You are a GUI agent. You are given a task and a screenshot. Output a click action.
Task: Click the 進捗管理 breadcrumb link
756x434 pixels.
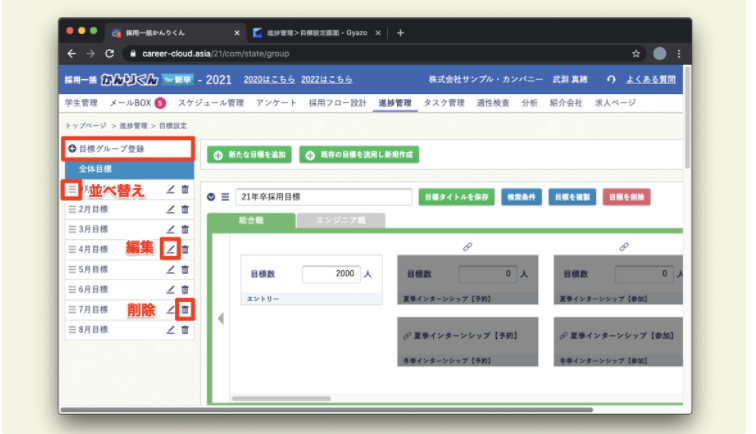click(134, 126)
